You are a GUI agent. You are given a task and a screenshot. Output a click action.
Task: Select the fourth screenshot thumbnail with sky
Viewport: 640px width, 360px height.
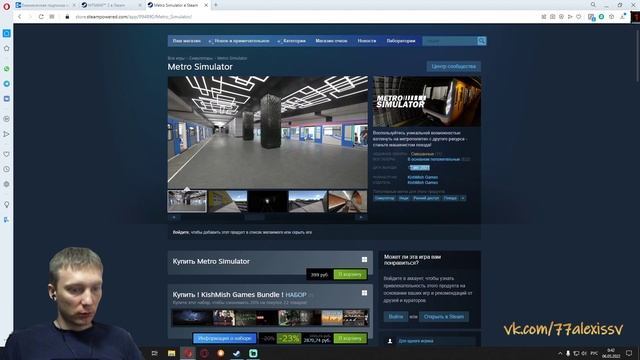click(307, 201)
